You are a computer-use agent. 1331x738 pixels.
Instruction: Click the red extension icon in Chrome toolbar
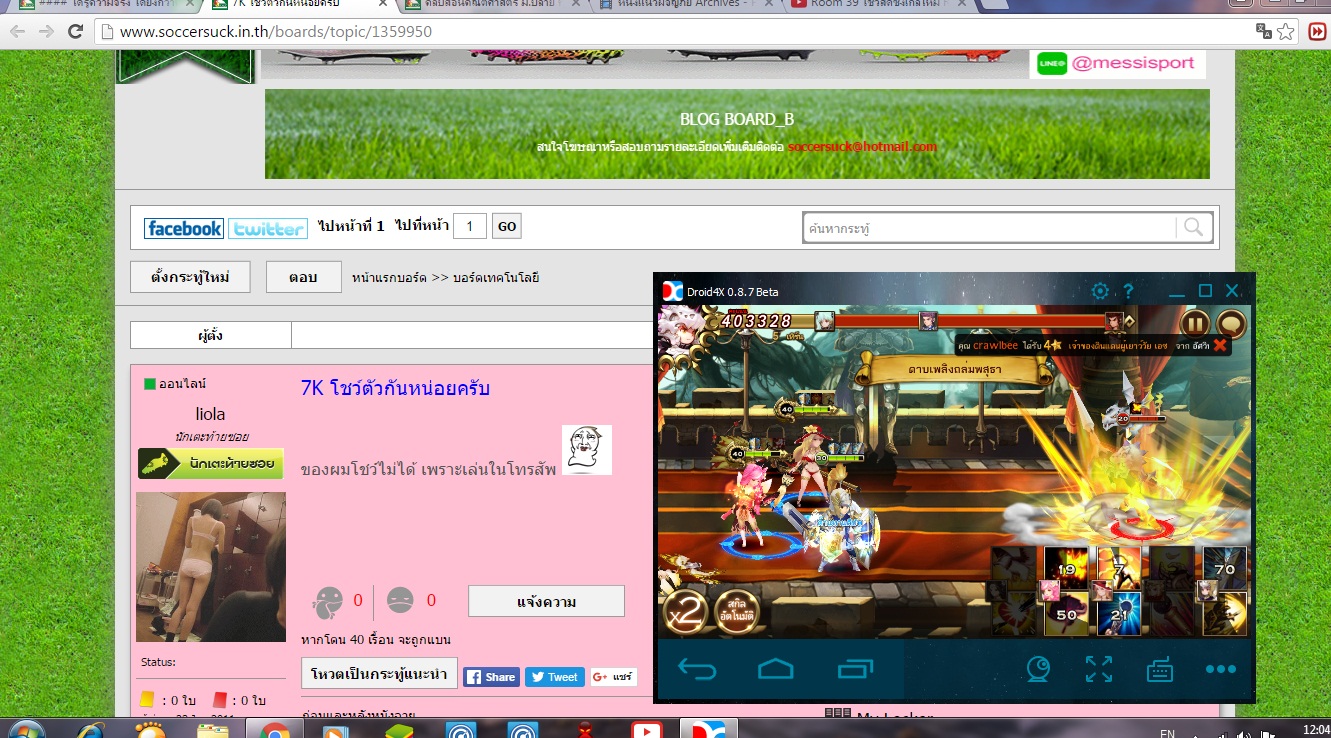[1317, 32]
